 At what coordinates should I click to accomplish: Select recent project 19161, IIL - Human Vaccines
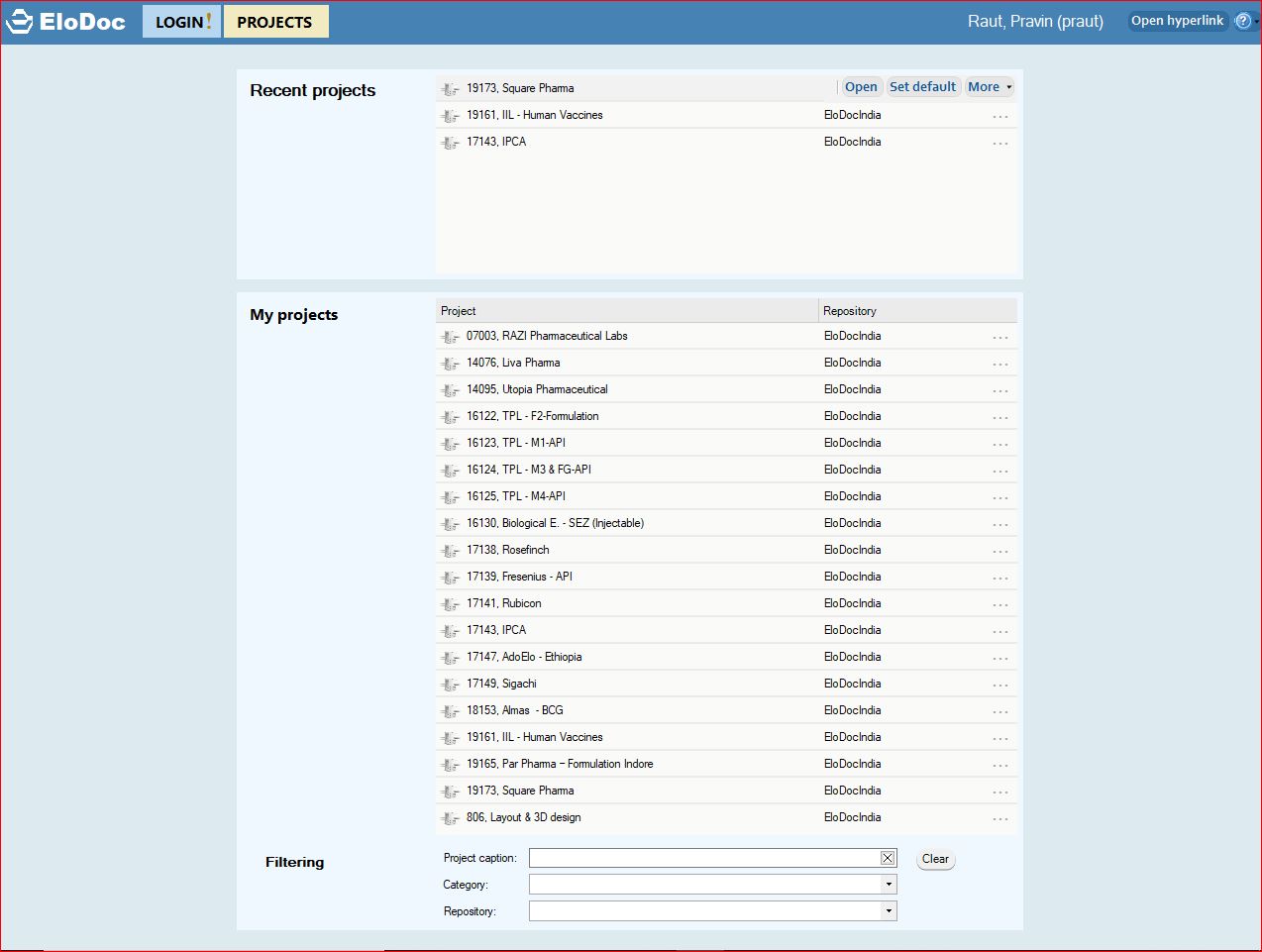pyautogui.click(x=726, y=116)
